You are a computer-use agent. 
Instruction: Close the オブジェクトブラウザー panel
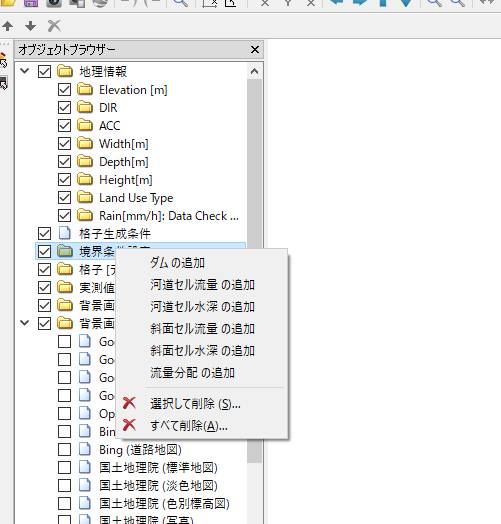coord(255,50)
